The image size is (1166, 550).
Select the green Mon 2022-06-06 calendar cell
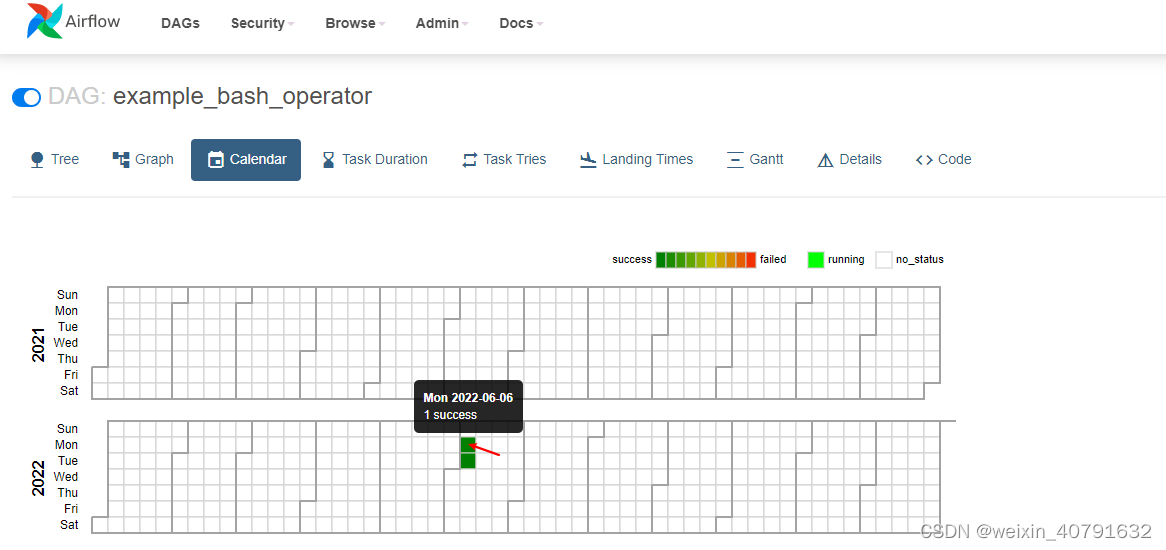[x=468, y=444]
